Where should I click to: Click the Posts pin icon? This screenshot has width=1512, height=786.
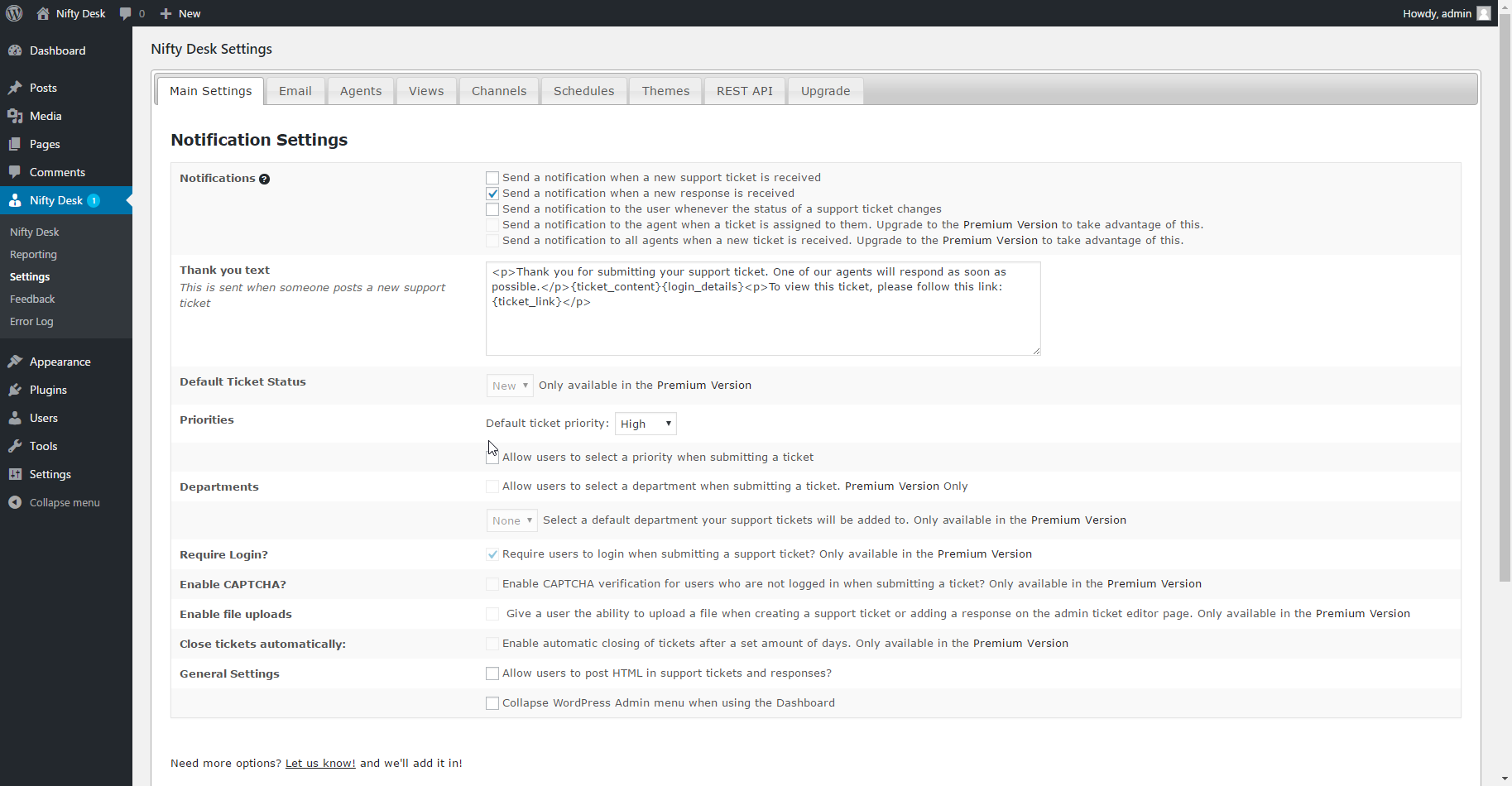pyautogui.click(x=15, y=88)
